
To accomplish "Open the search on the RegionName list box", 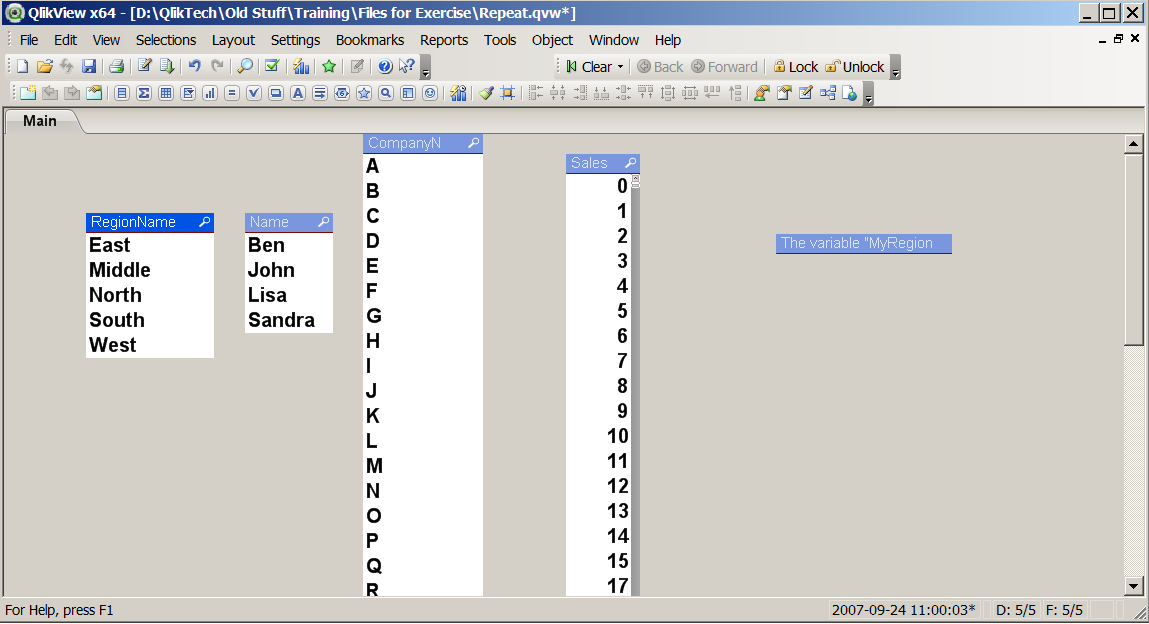I will (204, 222).
